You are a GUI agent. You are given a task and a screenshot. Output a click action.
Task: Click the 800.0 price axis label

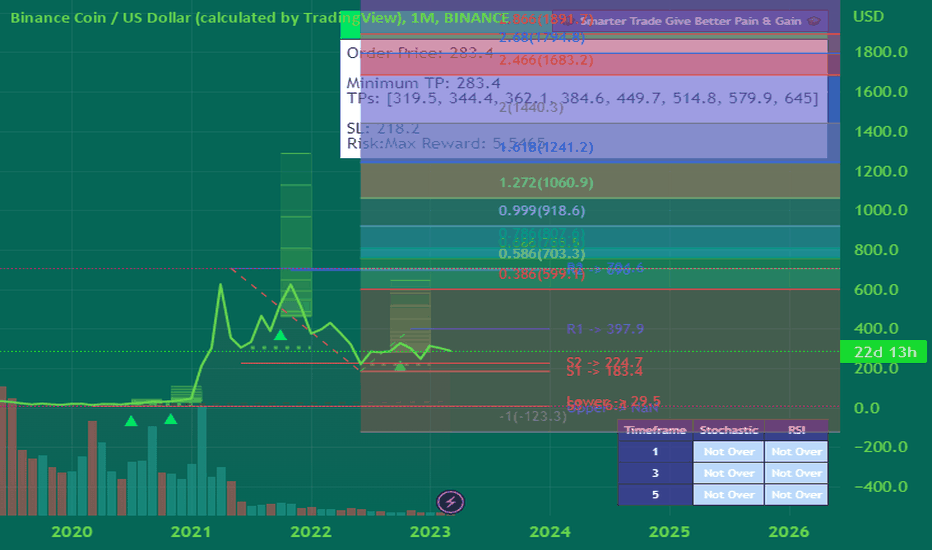pos(877,250)
